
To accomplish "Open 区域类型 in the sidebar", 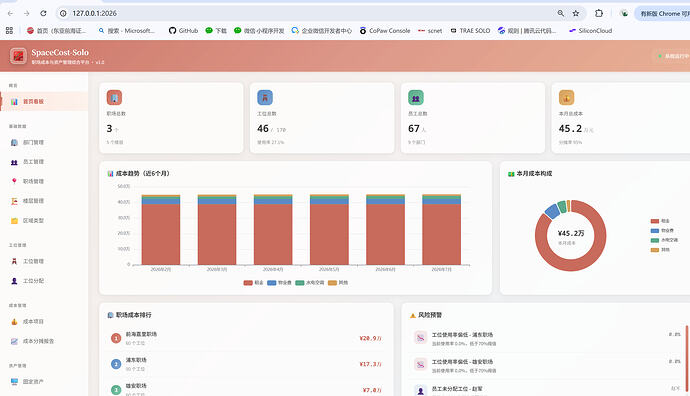I will click(x=44, y=220).
